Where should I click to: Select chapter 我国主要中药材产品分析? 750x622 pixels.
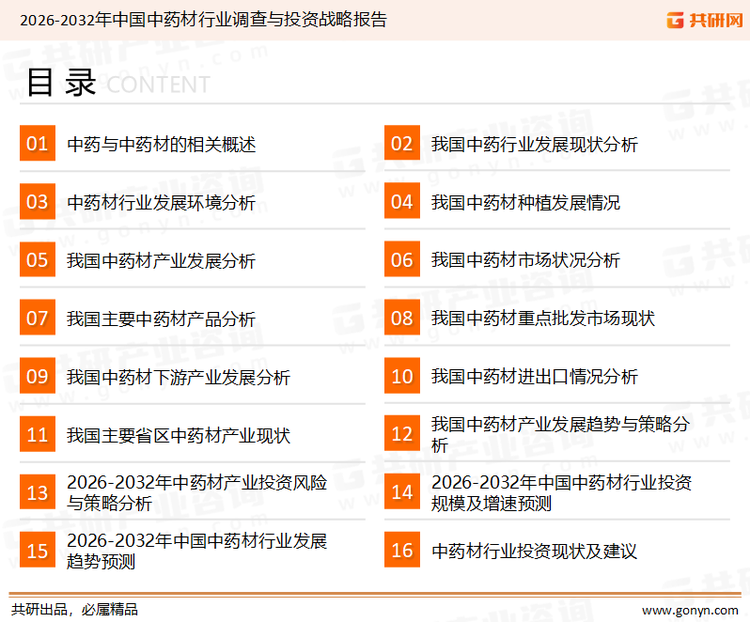coord(161,319)
